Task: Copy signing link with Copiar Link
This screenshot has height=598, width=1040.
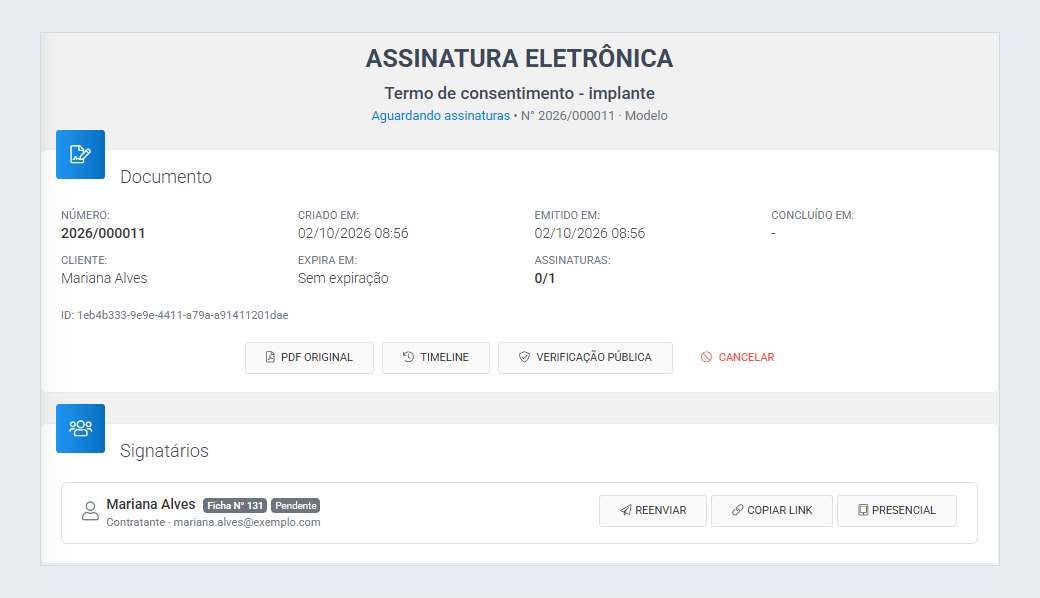Action: [x=771, y=510]
